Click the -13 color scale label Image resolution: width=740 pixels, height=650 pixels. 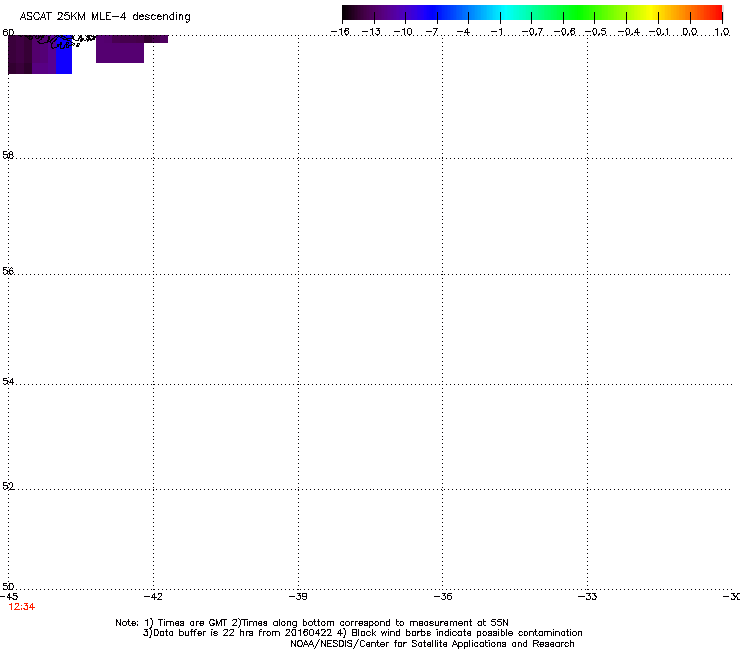tap(371, 32)
